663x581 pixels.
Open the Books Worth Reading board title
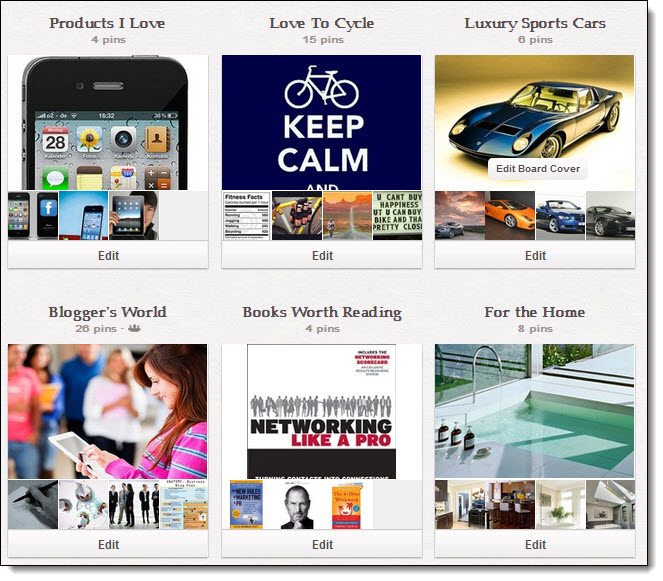point(322,312)
